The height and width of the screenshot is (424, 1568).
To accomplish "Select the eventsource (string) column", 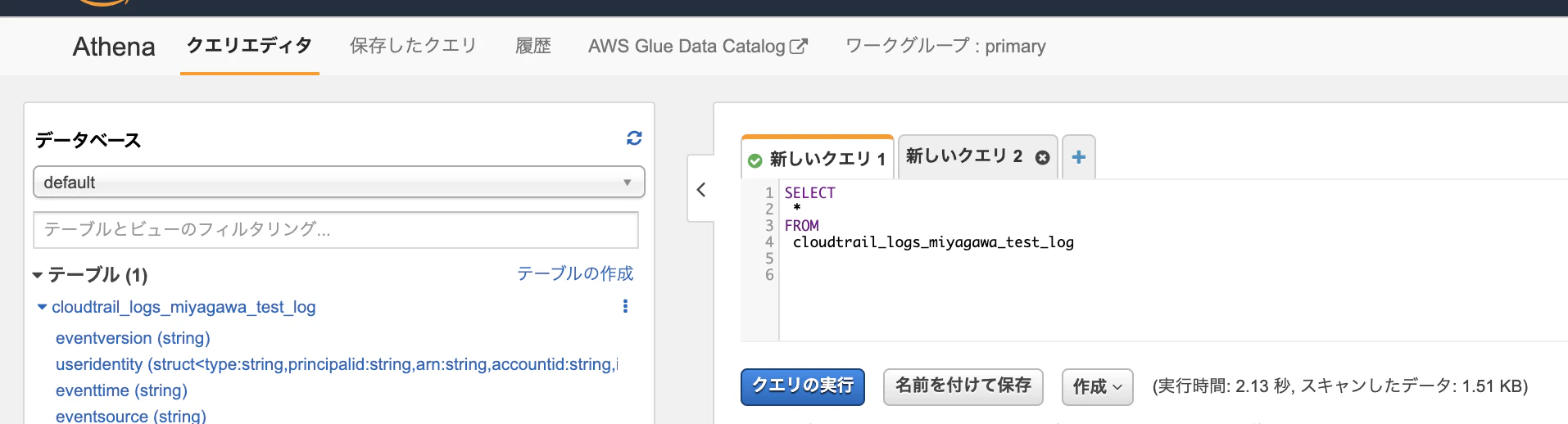I will [x=131, y=416].
